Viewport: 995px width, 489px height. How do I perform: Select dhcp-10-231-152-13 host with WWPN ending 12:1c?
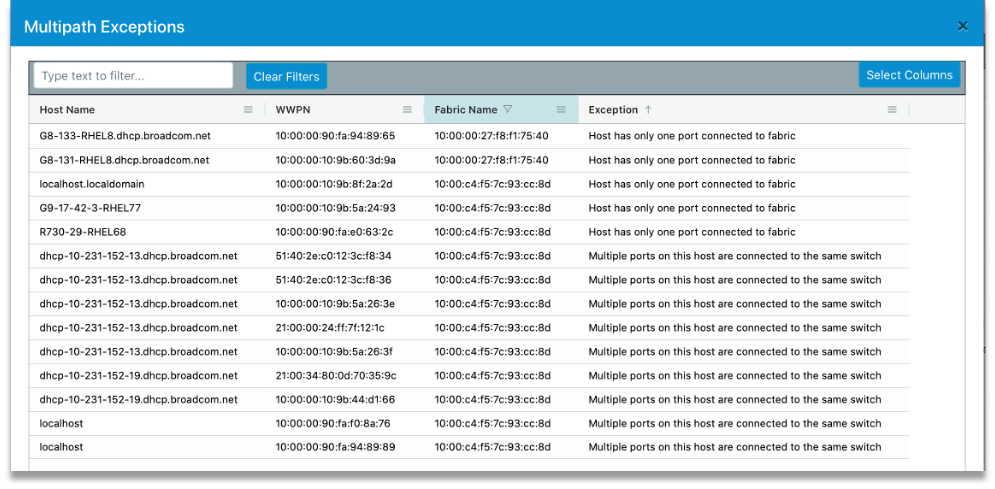click(138, 328)
